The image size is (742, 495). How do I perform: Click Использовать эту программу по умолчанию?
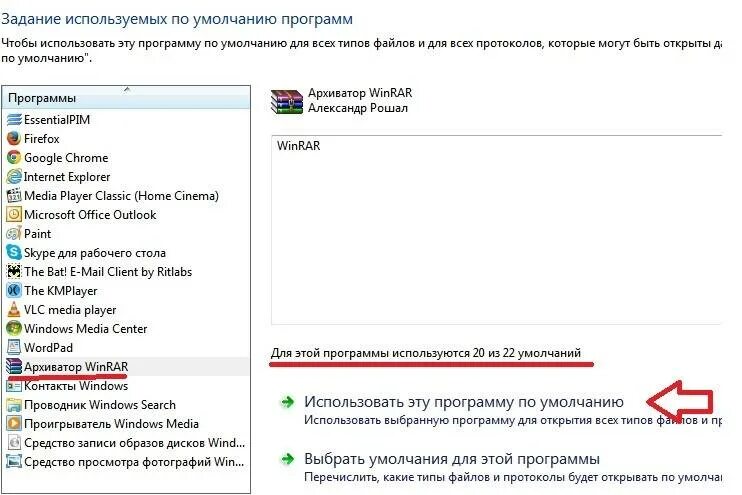point(464,402)
